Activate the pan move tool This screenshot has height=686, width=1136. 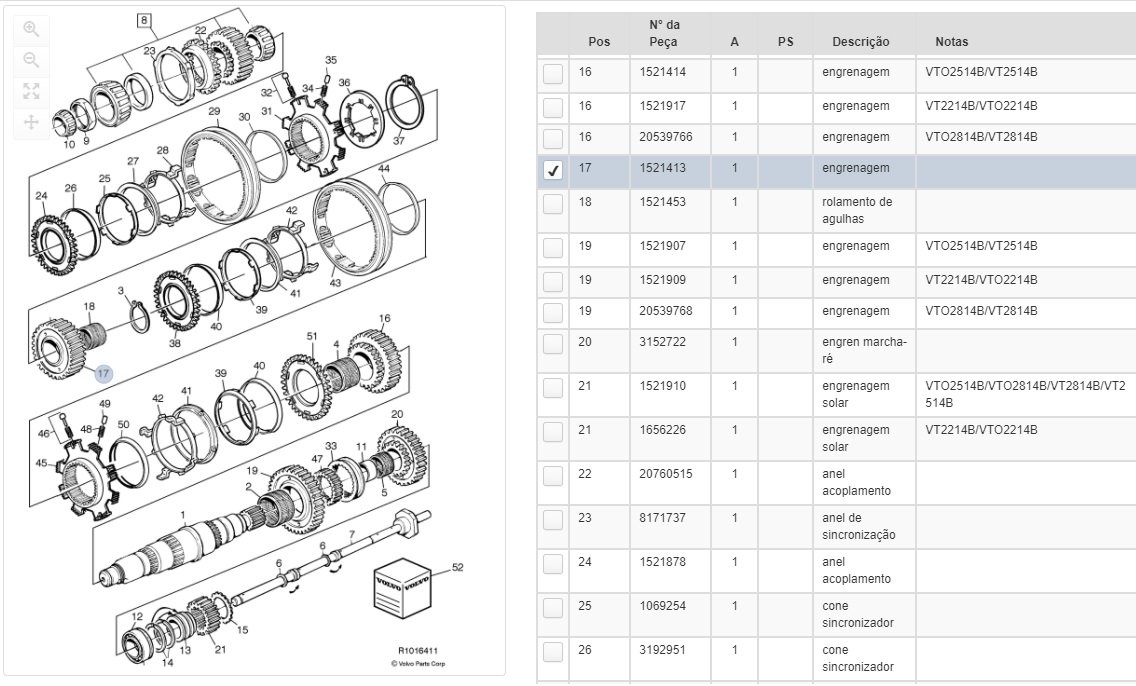click(31, 122)
